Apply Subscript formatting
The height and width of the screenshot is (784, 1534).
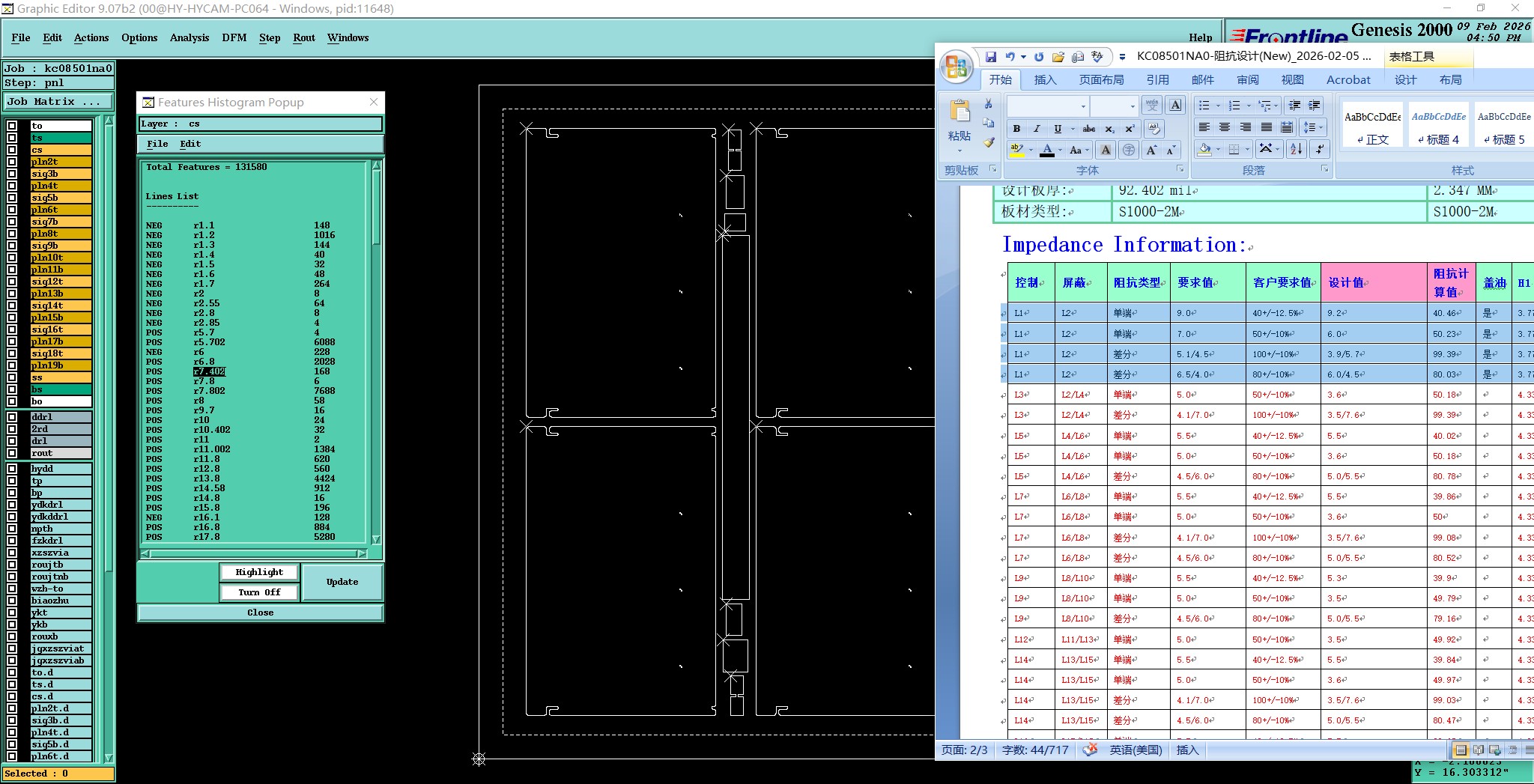click(1110, 129)
